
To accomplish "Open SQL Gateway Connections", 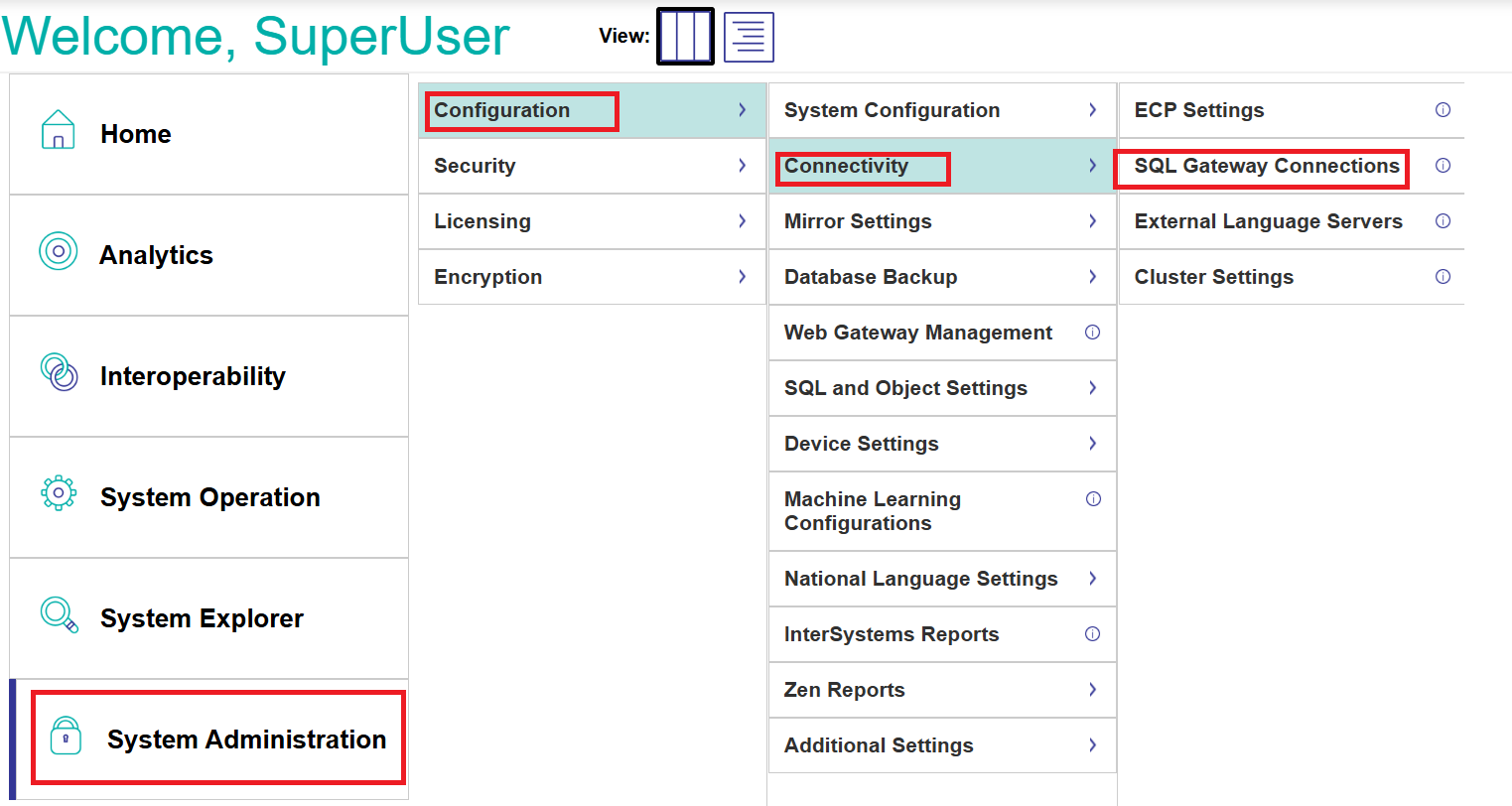I will click(1267, 166).
